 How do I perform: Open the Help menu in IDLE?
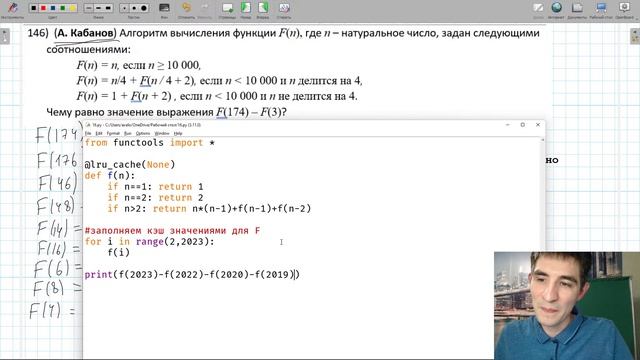click(x=178, y=133)
